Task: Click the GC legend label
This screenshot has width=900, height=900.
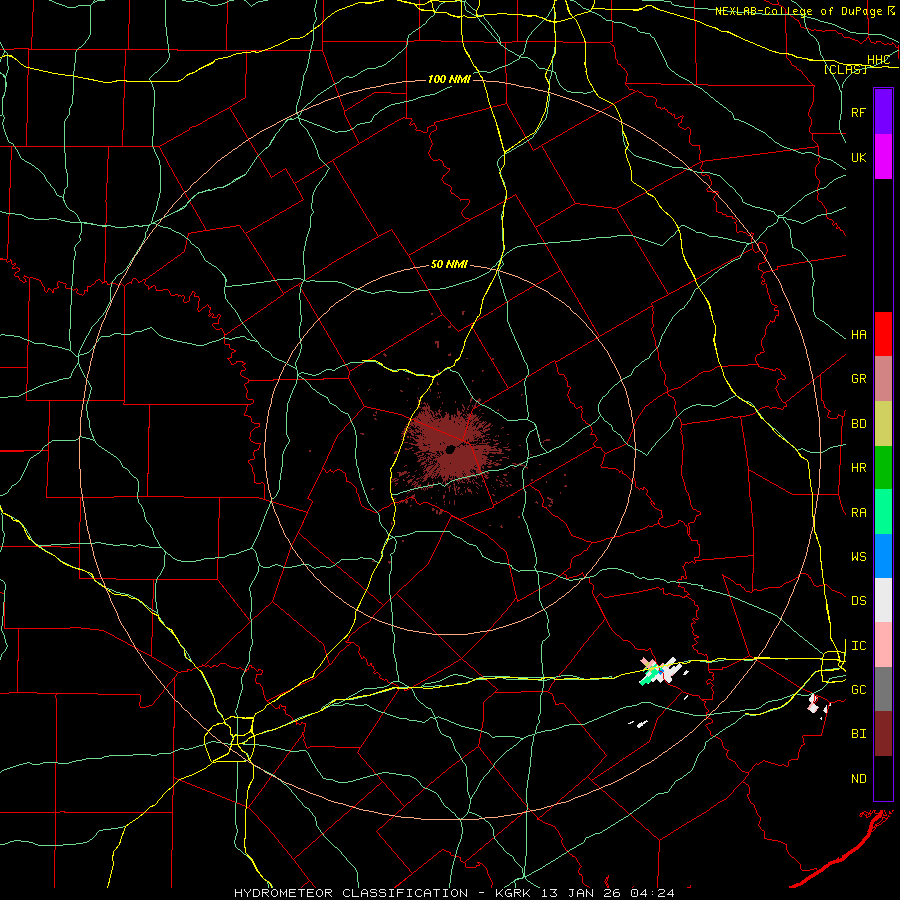Action: click(859, 690)
